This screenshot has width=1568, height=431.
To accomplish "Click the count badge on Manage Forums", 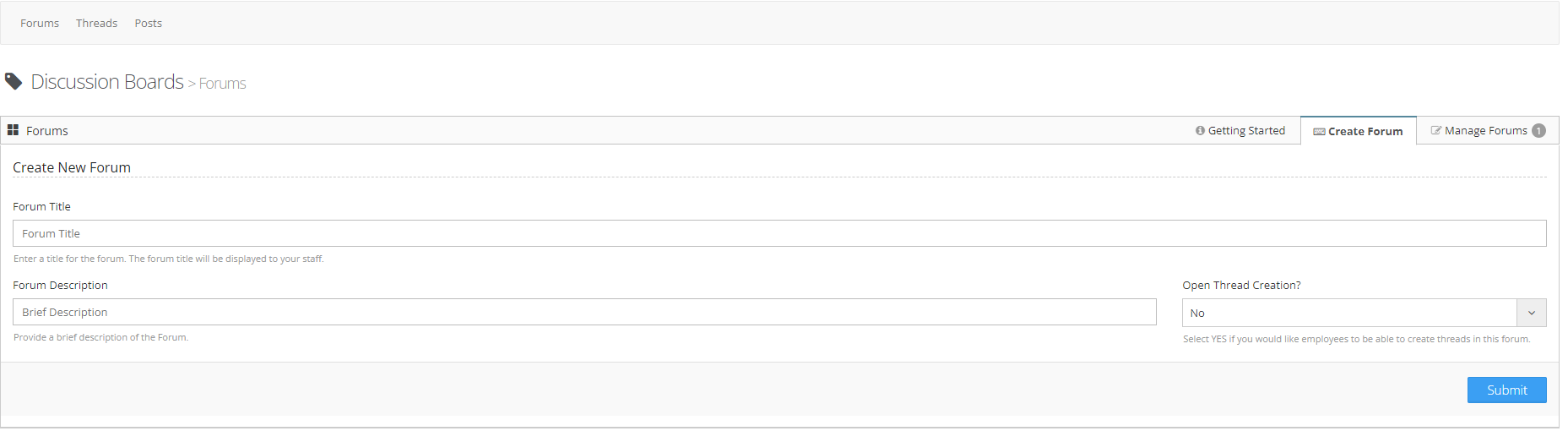I will 1538,130.
